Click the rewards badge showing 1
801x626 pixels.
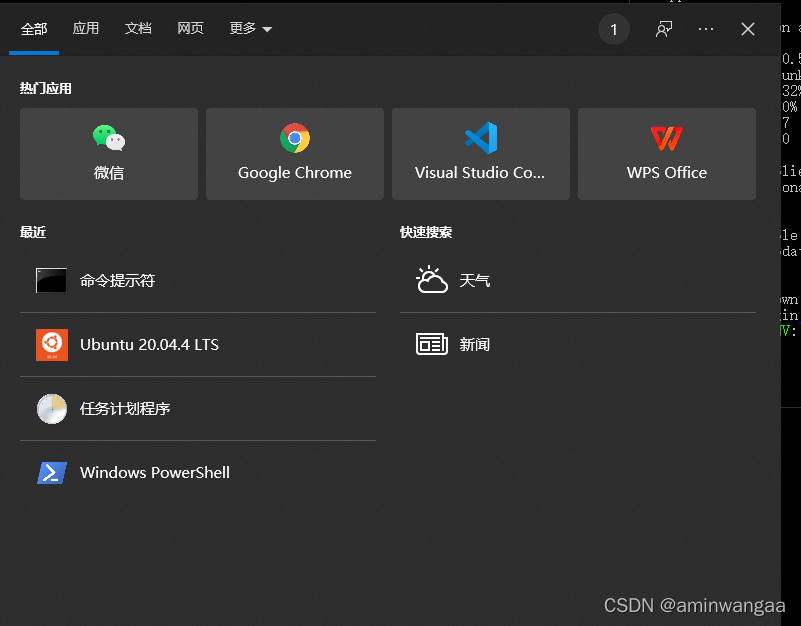coord(614,29)
